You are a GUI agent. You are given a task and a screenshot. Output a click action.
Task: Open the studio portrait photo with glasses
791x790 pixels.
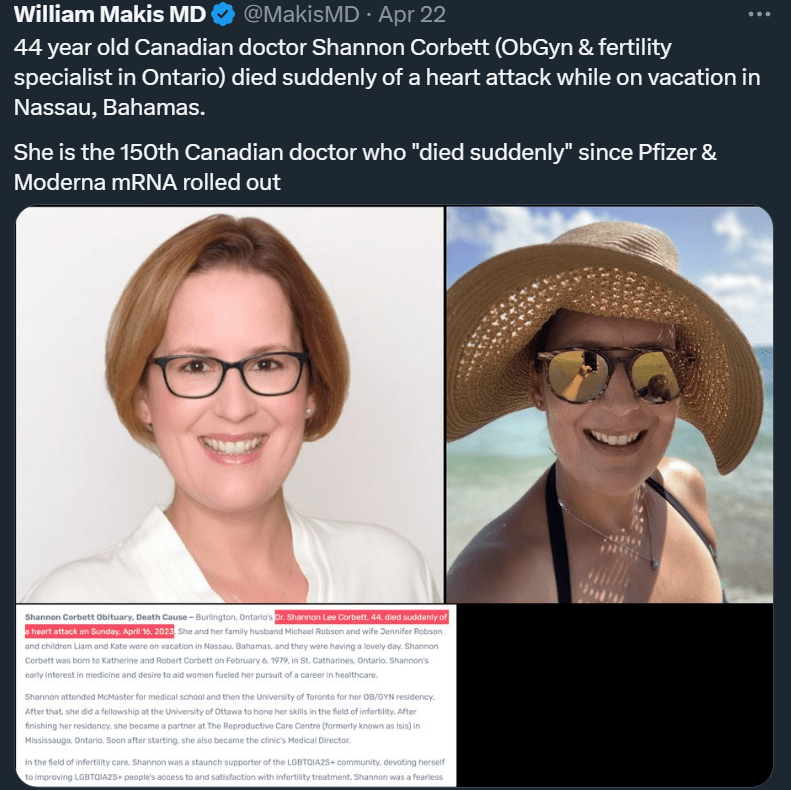point(230,405)
